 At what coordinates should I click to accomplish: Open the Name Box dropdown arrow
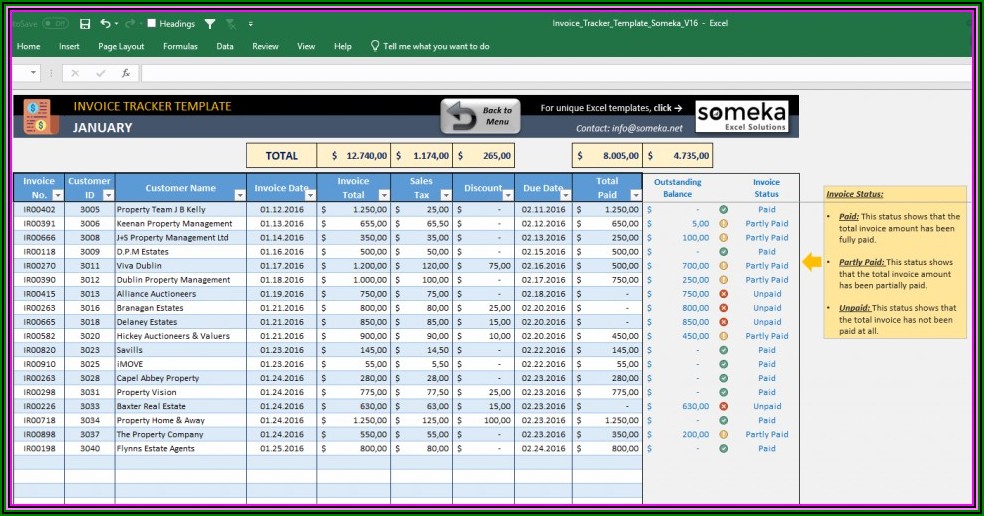34,73
